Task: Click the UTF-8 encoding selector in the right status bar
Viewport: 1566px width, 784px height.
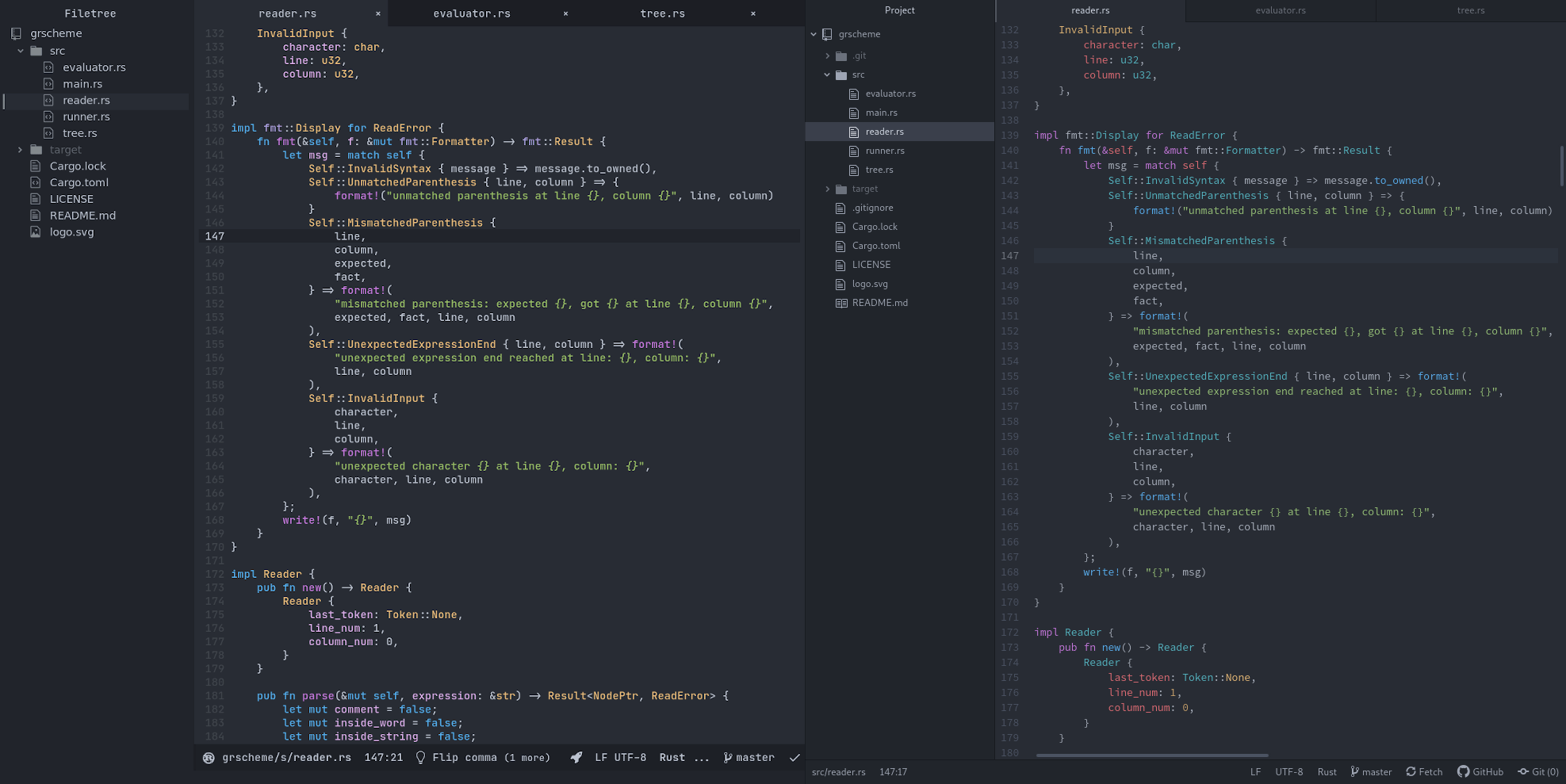Action: coord(1288,772)
